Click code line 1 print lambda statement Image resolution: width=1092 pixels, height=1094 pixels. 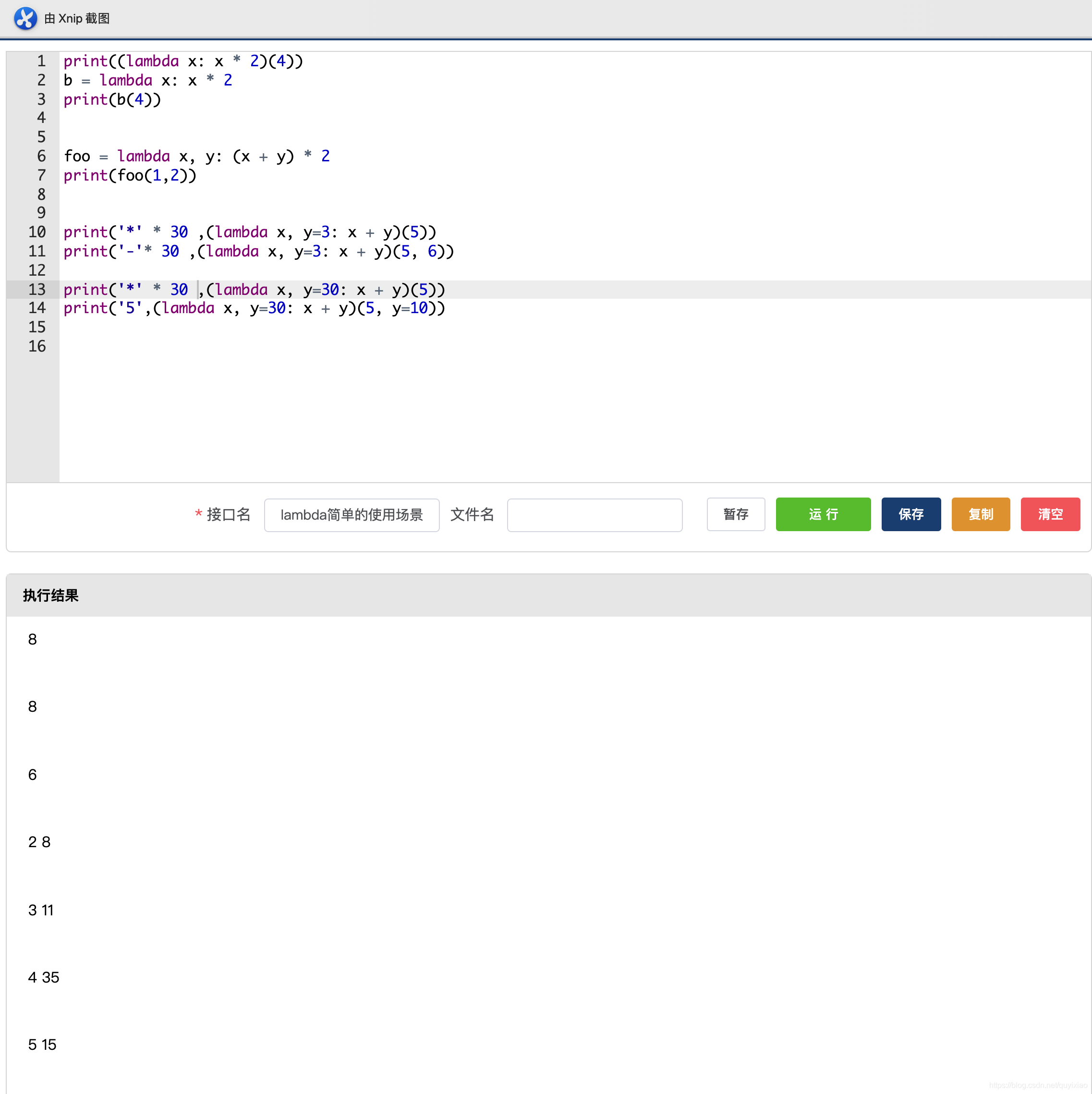[x=183, y=61]
